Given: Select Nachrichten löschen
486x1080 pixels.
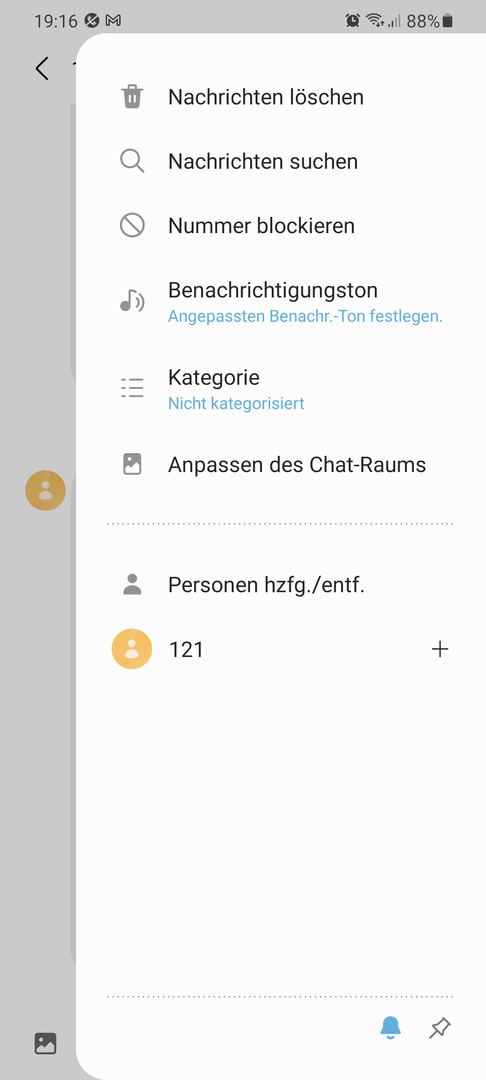Looking at the screenshot, I should point(279,97).
